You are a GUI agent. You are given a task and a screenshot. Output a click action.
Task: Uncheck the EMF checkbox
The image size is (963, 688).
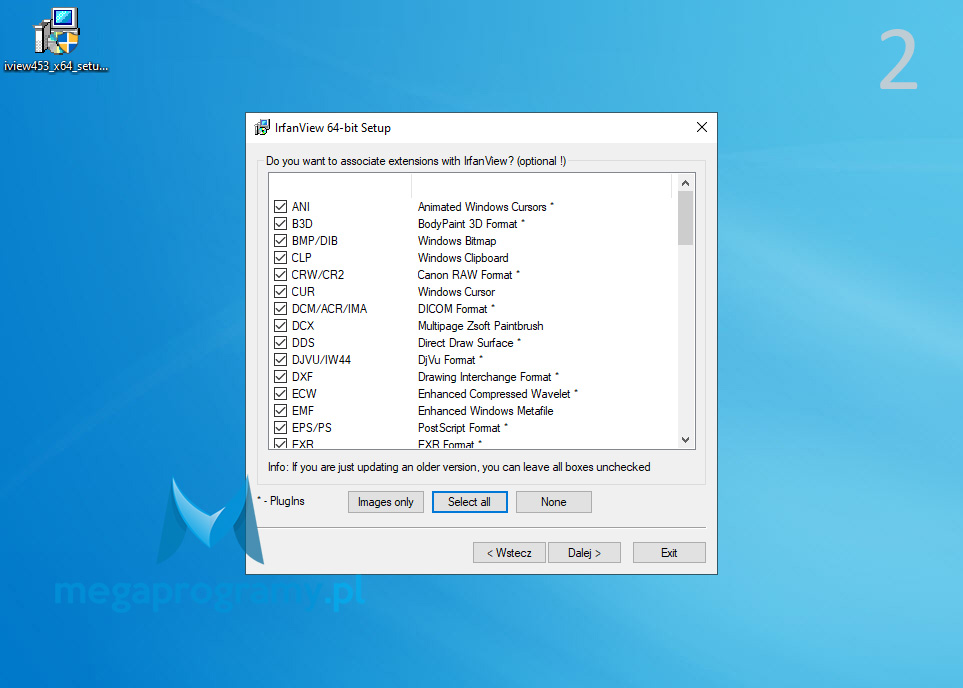(x=281, y=410)
